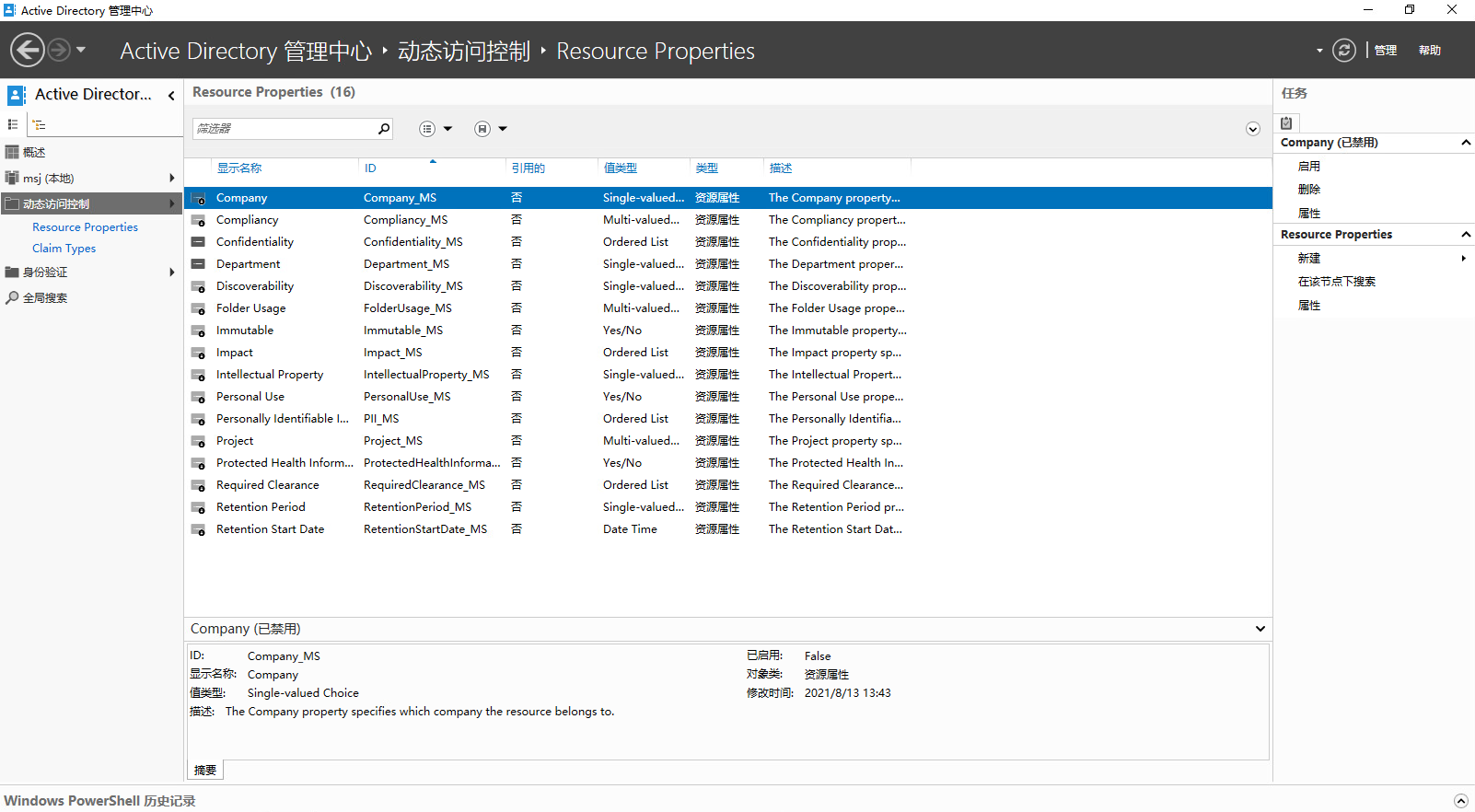Collapse the Company (已禁用) tasks section
Viewport: 1475px width, 812px height.
(x=1466, y=143)
